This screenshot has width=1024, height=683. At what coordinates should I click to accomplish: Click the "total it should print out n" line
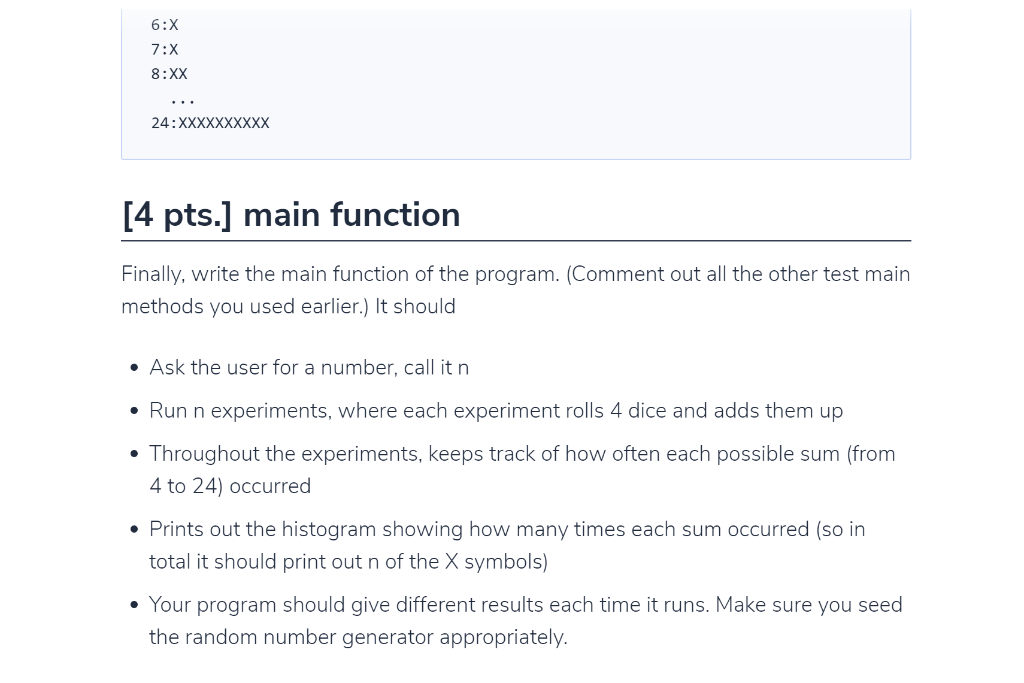coord(349,562)
